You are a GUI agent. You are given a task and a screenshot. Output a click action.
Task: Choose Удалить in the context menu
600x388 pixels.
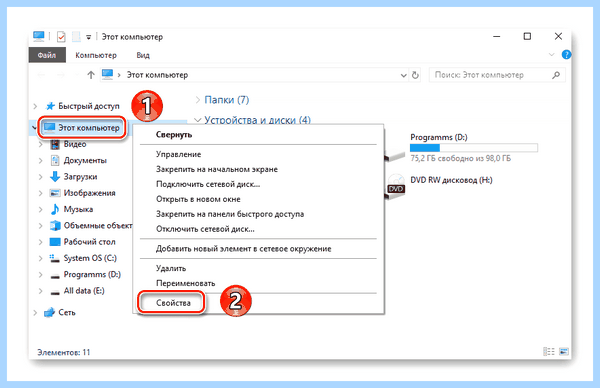[258, 268]
